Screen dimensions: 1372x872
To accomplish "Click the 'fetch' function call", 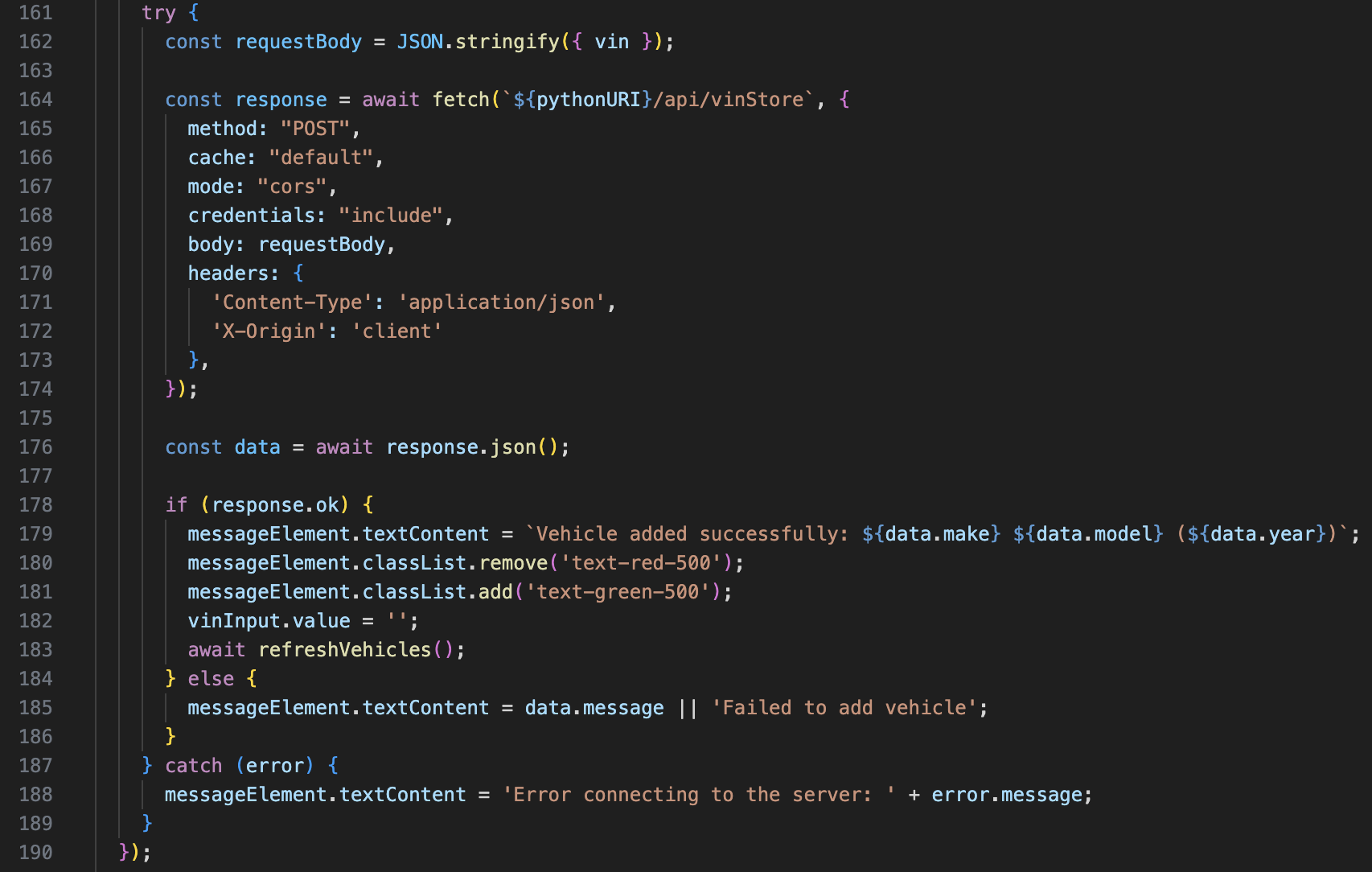I will (461, 100).
